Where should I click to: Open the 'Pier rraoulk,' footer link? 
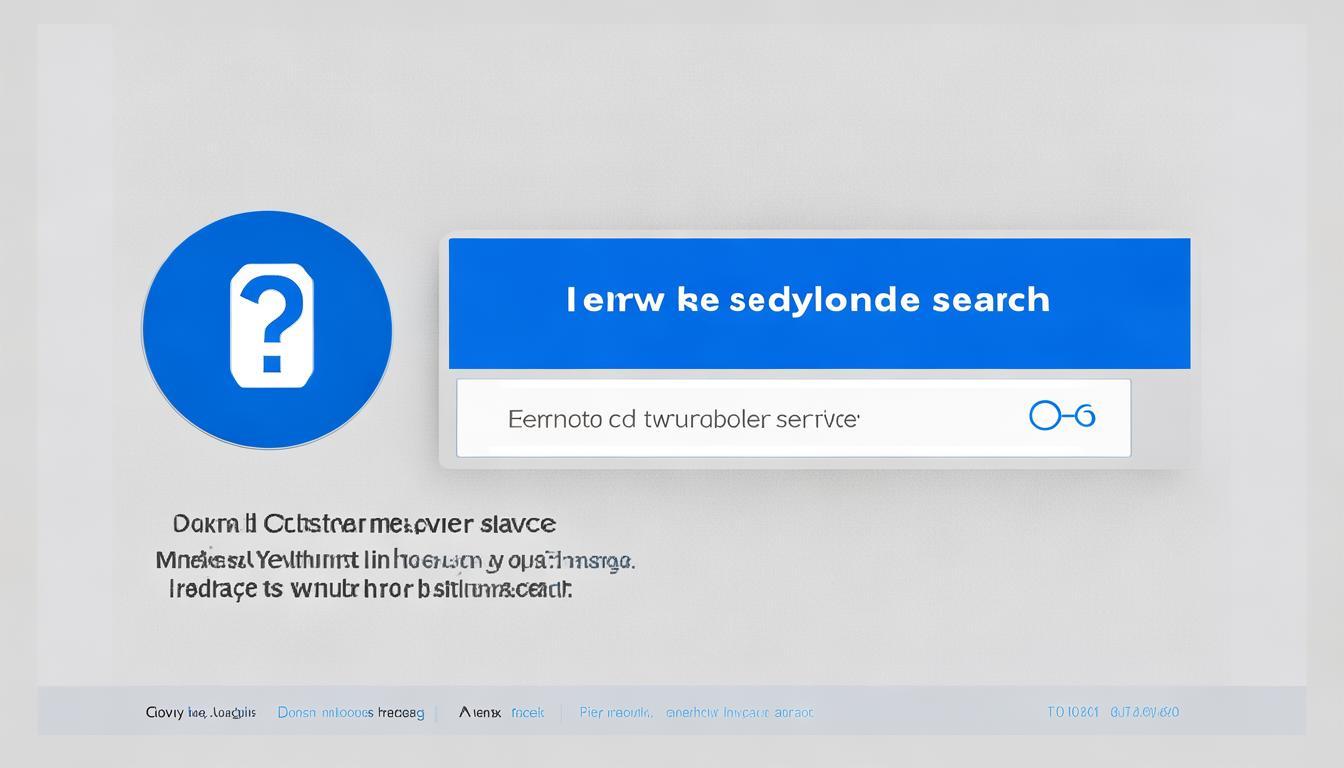(616, 713)
